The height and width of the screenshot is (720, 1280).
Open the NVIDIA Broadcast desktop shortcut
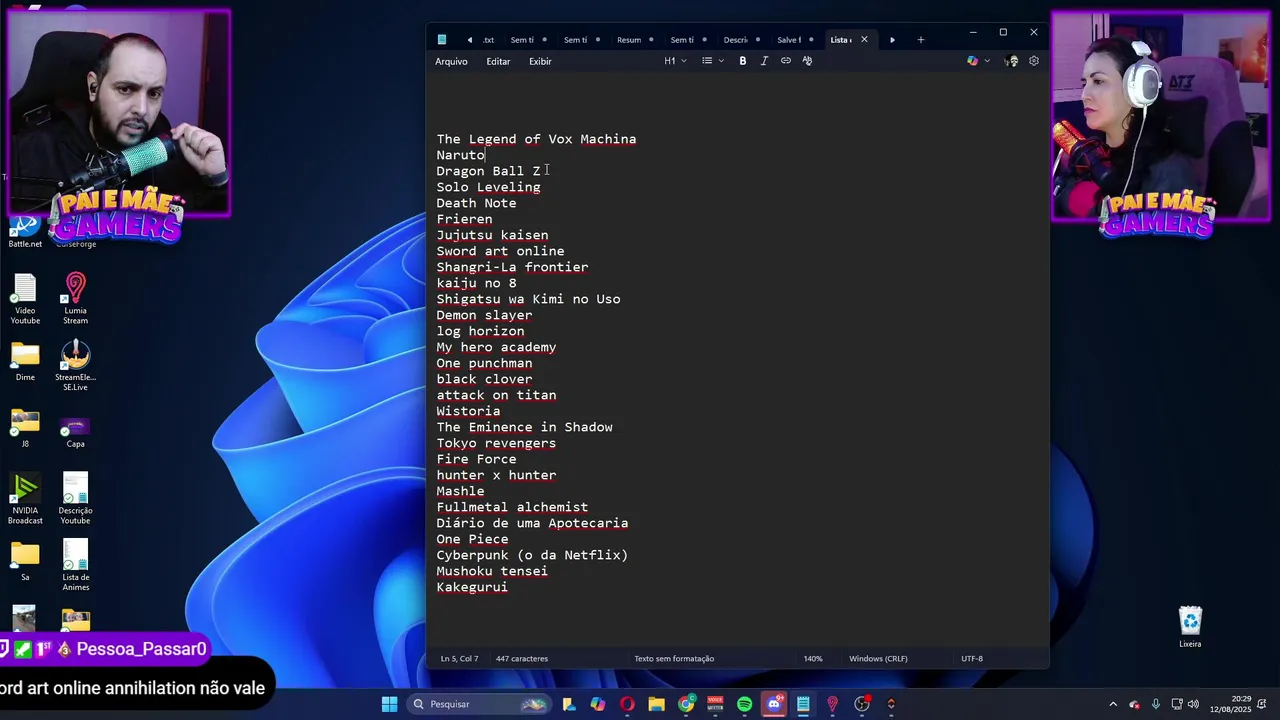[25, 499]
